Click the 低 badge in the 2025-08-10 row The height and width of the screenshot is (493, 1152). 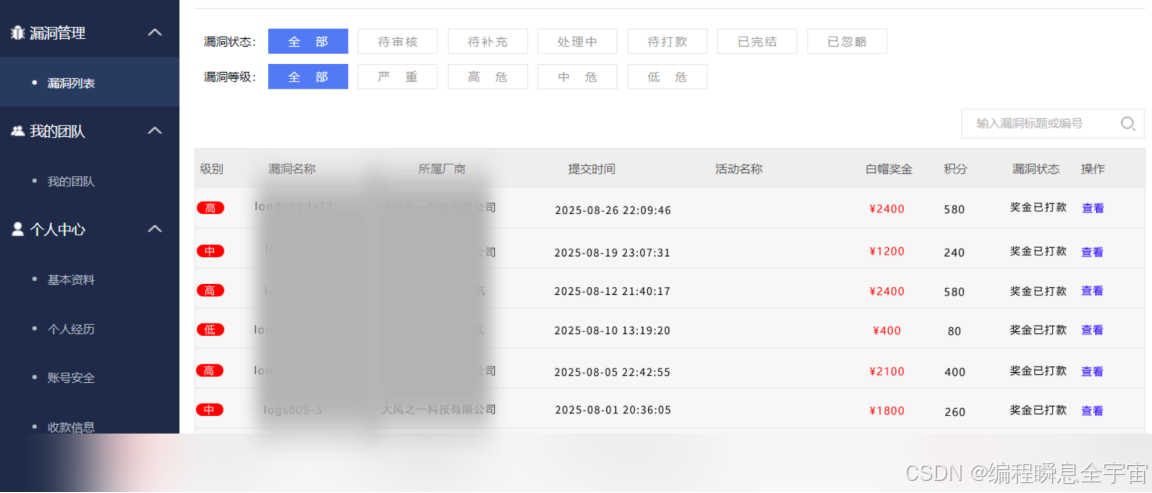click(210, 330)
